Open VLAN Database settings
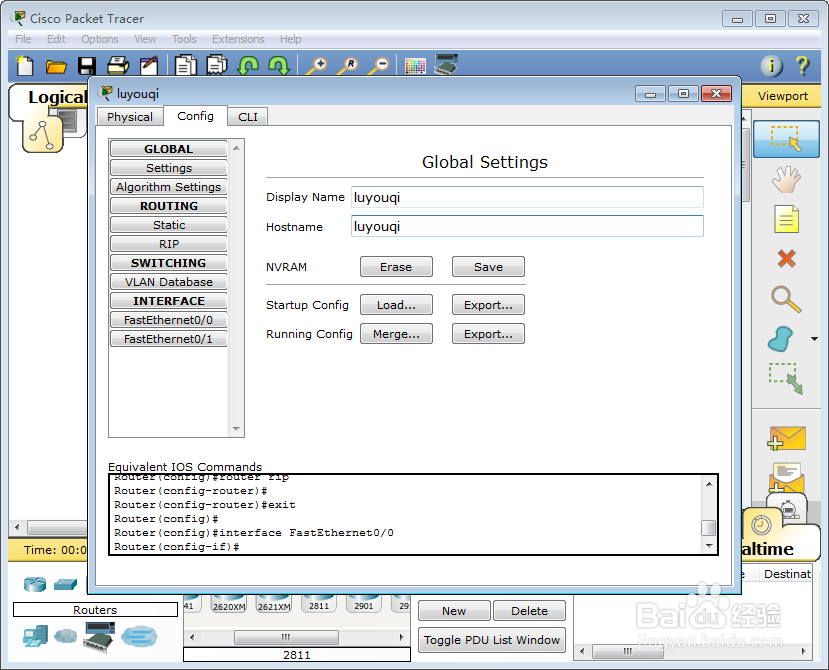 tap(169, 282)
